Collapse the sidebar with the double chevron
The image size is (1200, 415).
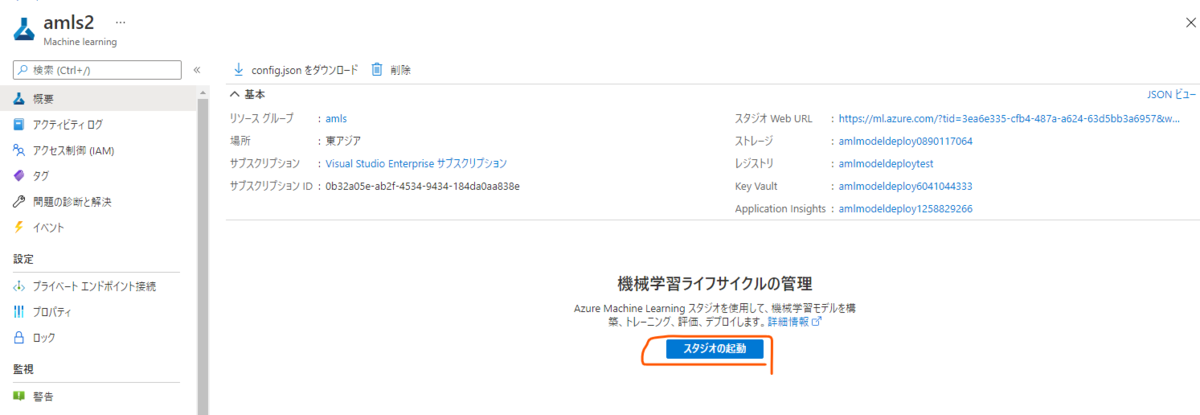196,70
